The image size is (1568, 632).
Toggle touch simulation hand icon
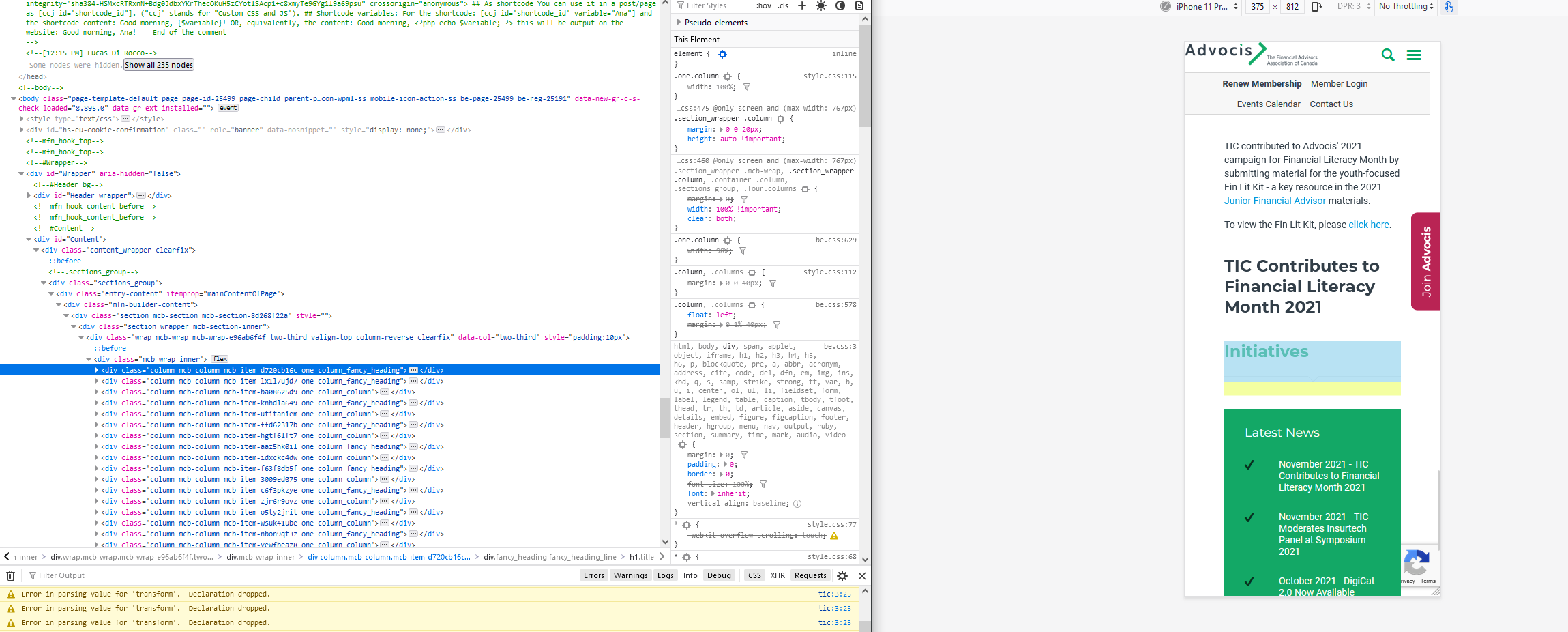1449,7
